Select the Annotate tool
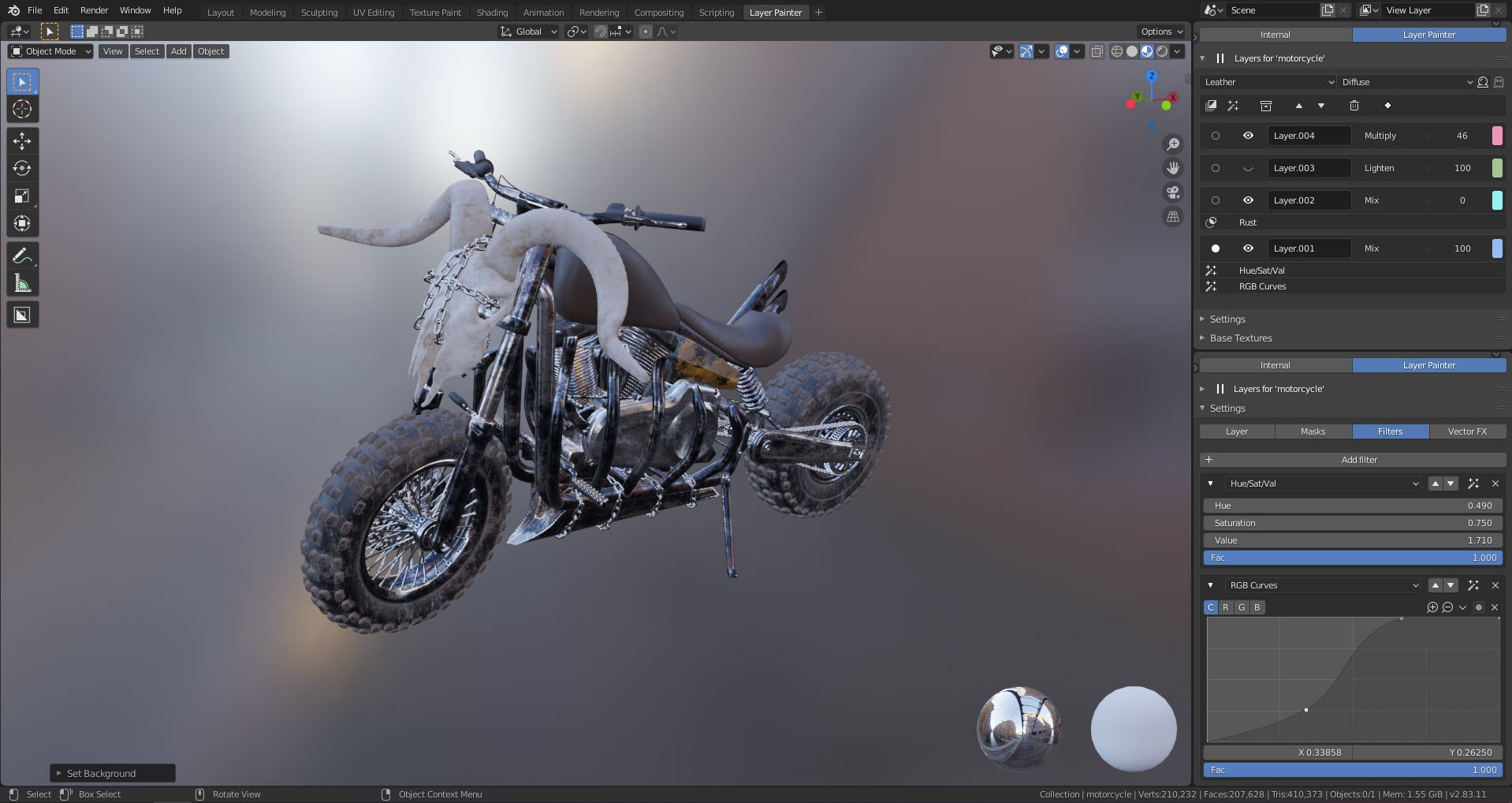 (22, 255)
